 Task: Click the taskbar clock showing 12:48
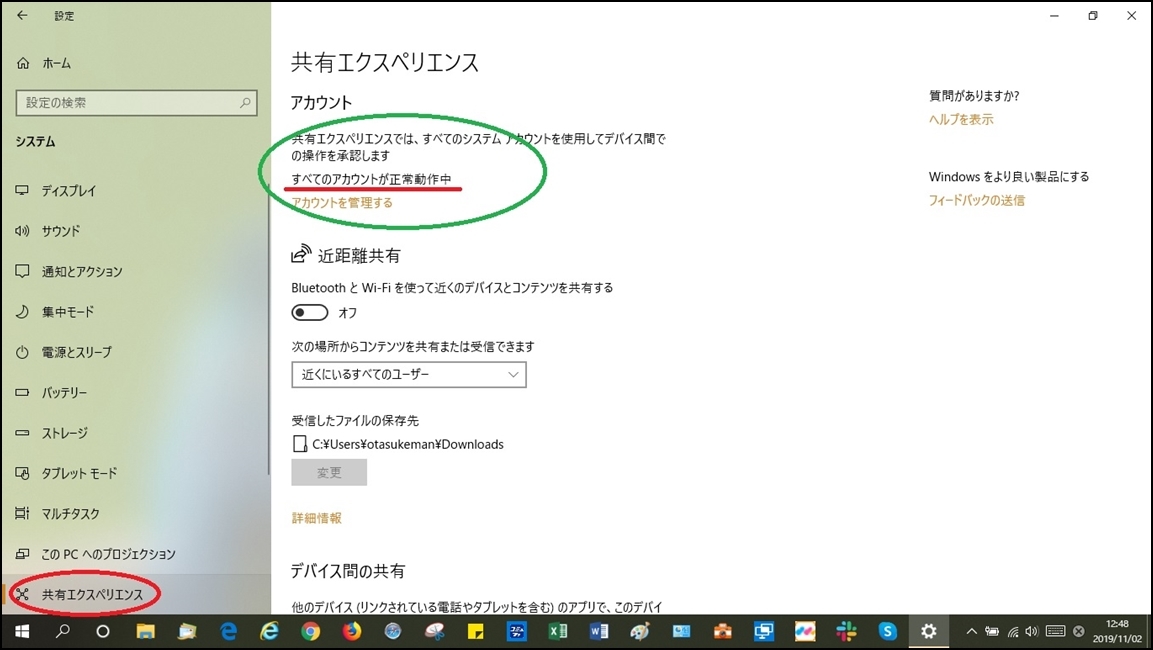[1117, 631]
